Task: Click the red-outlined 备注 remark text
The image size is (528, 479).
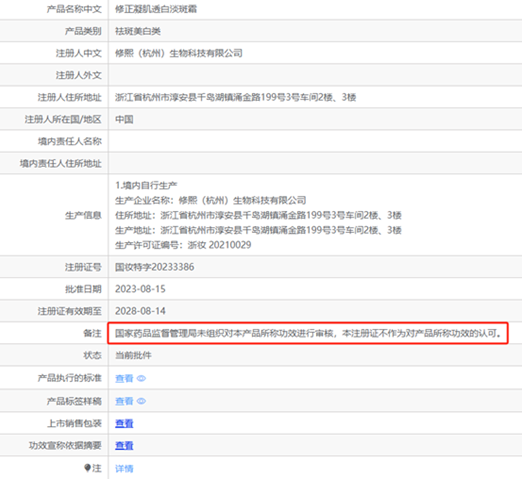Action: (x=308, y=333)
